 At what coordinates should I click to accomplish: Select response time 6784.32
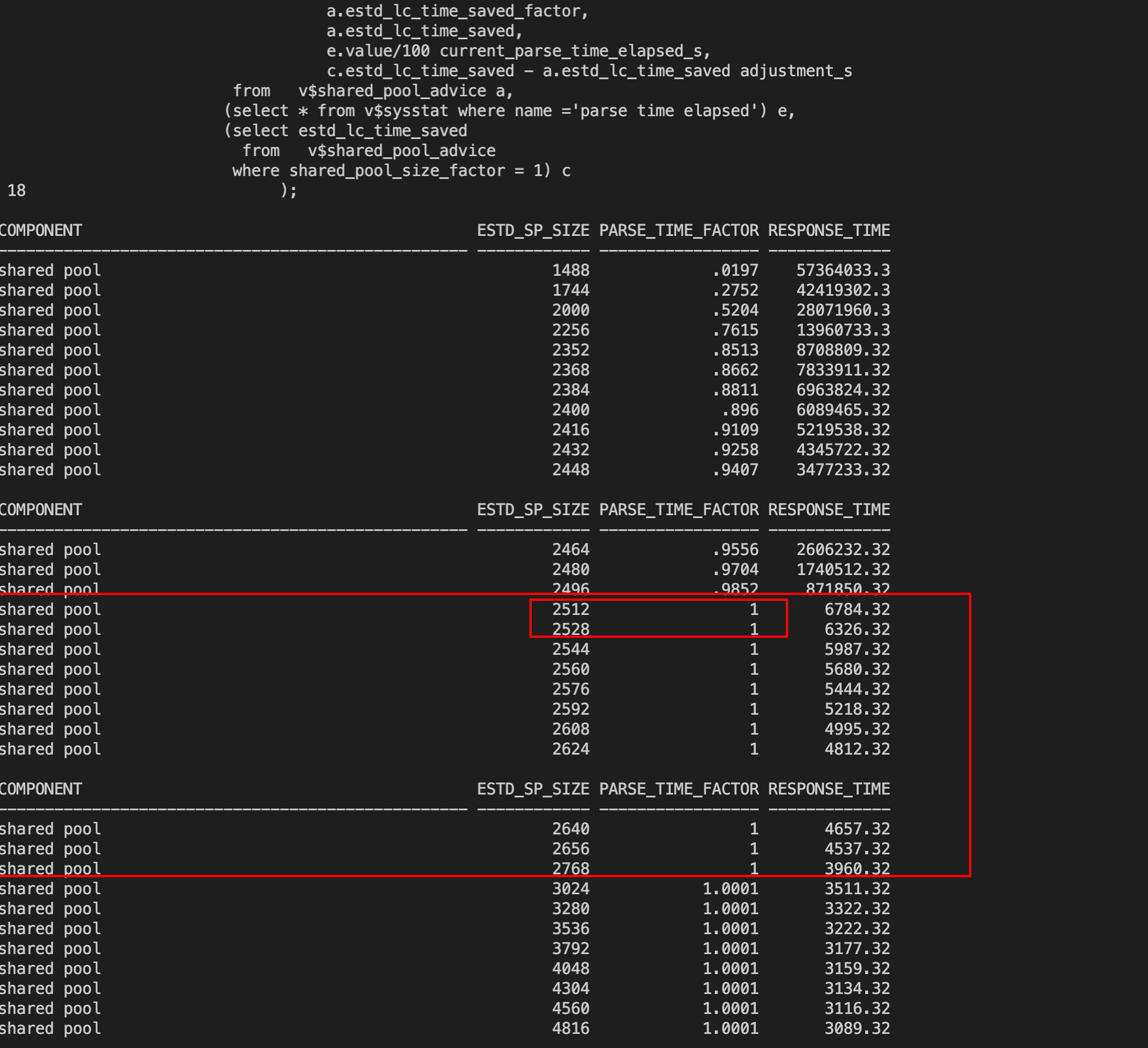tap(857, 609)
